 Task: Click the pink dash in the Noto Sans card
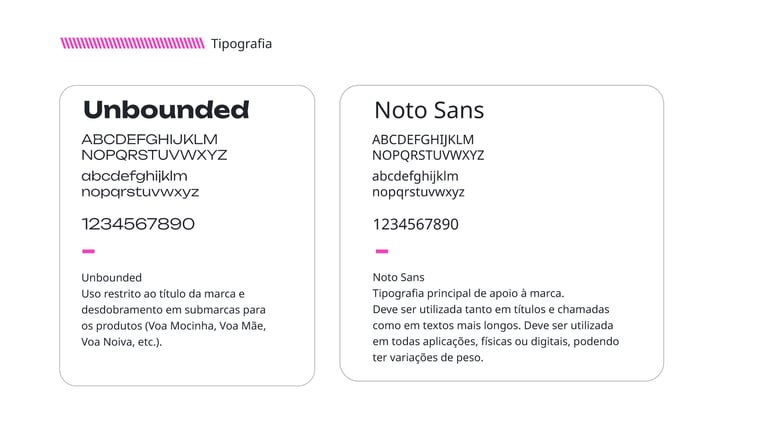[x=381, y=251]
